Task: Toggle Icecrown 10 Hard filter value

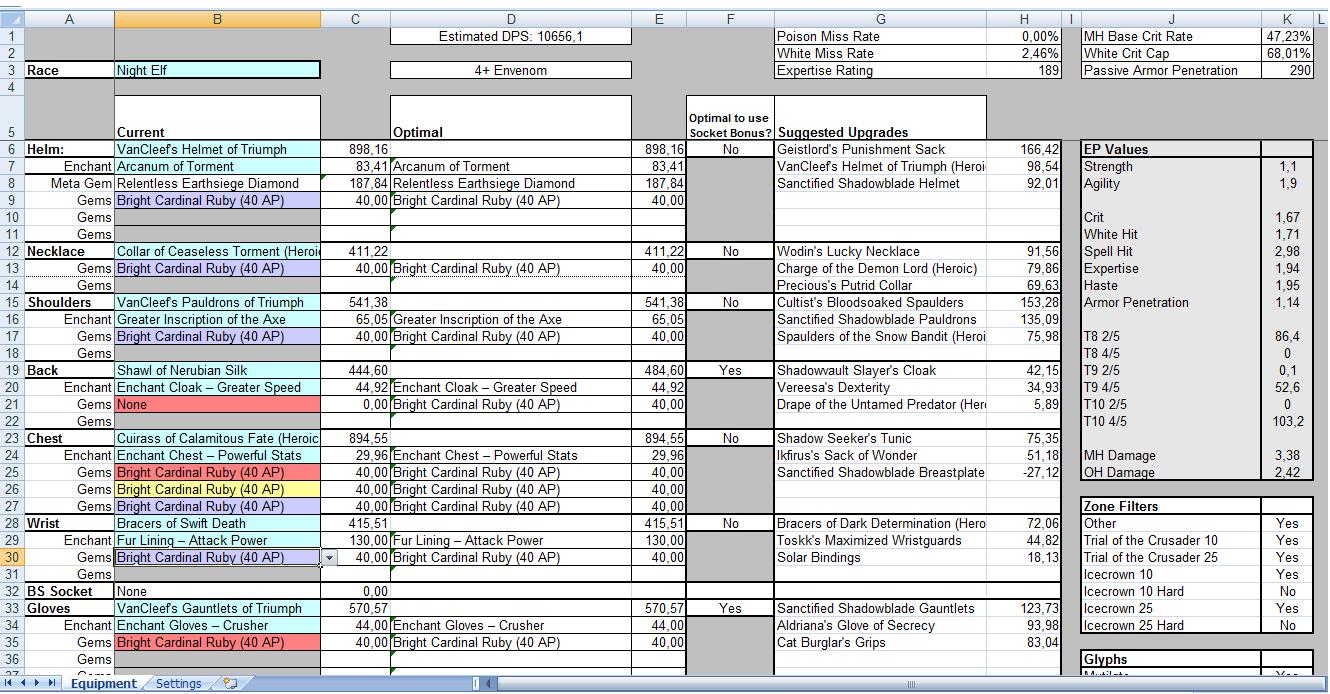Action: pyautogui.click(x=1288, y=591)
